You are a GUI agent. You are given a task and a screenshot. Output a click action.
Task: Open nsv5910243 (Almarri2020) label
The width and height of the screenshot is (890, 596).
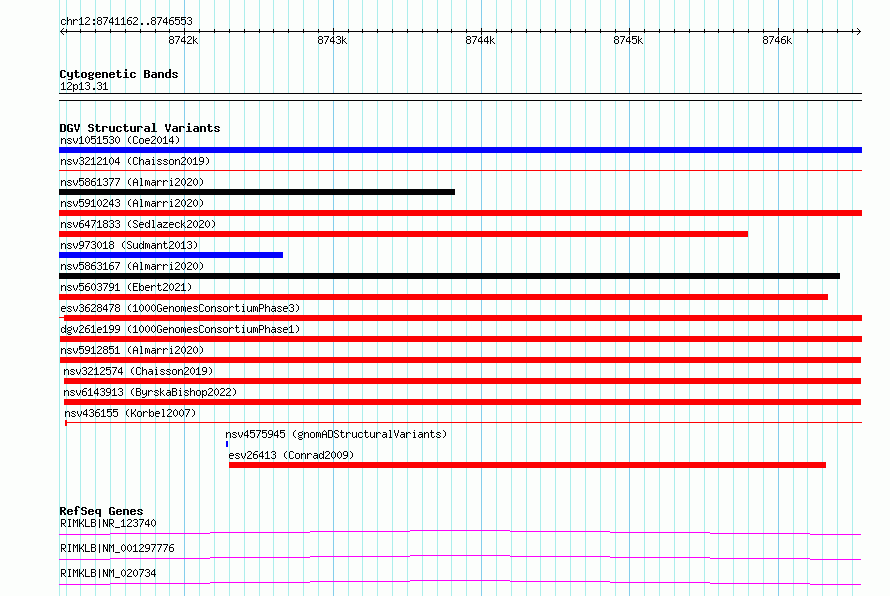point(132,203)
